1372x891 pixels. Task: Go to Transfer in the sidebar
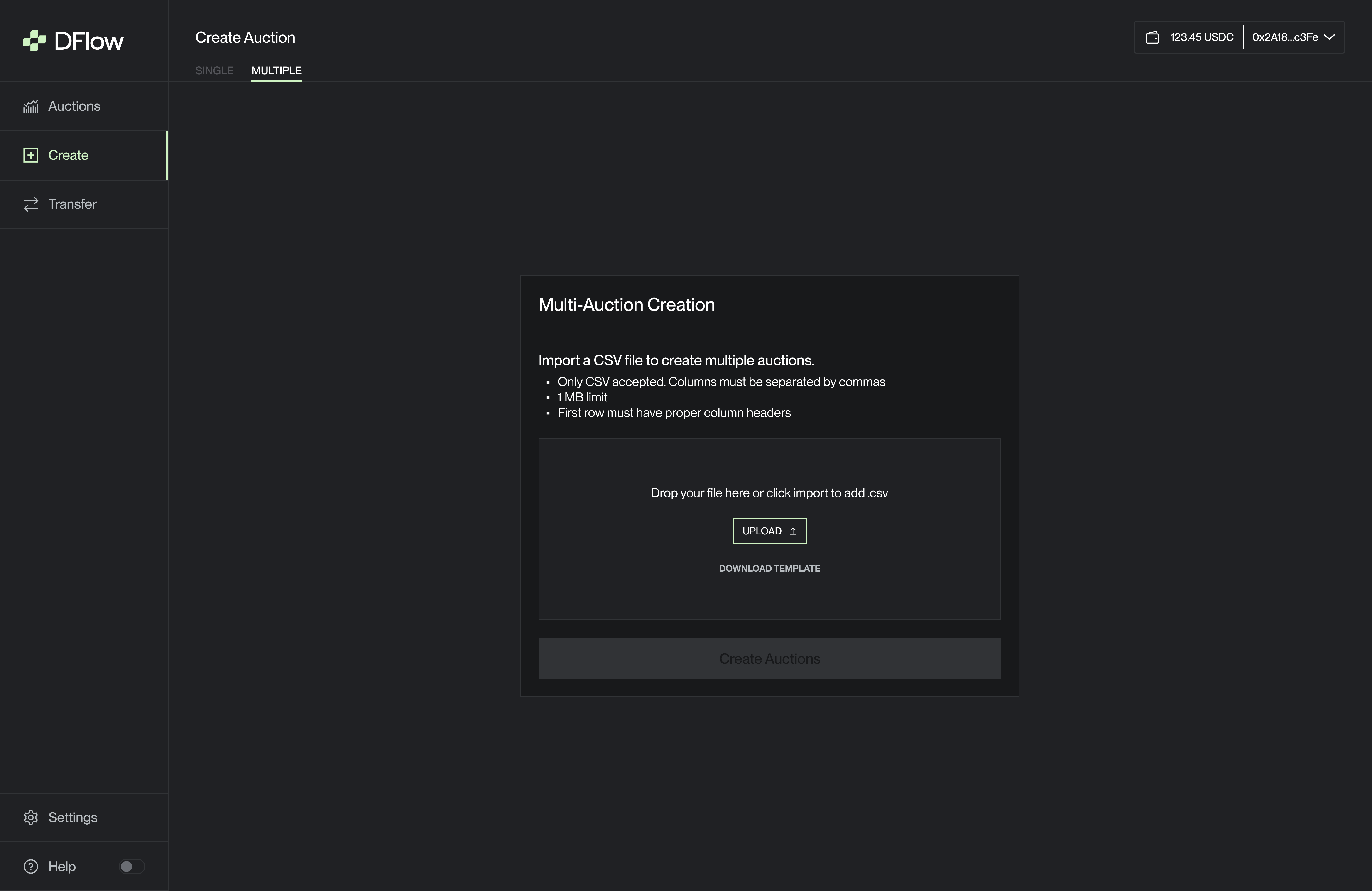72,204
